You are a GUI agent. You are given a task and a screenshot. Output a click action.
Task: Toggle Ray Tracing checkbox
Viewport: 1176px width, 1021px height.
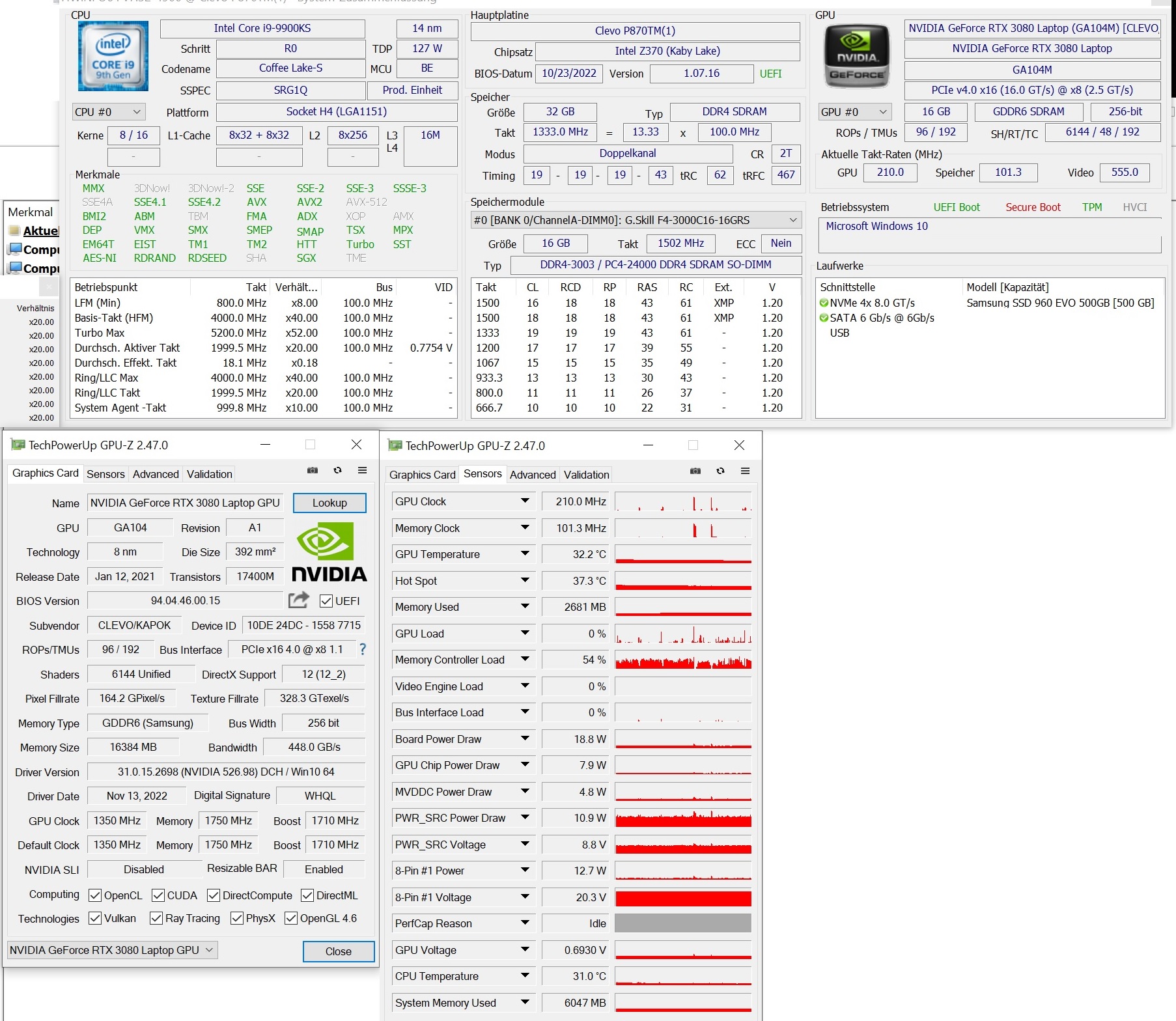(156, 918)
